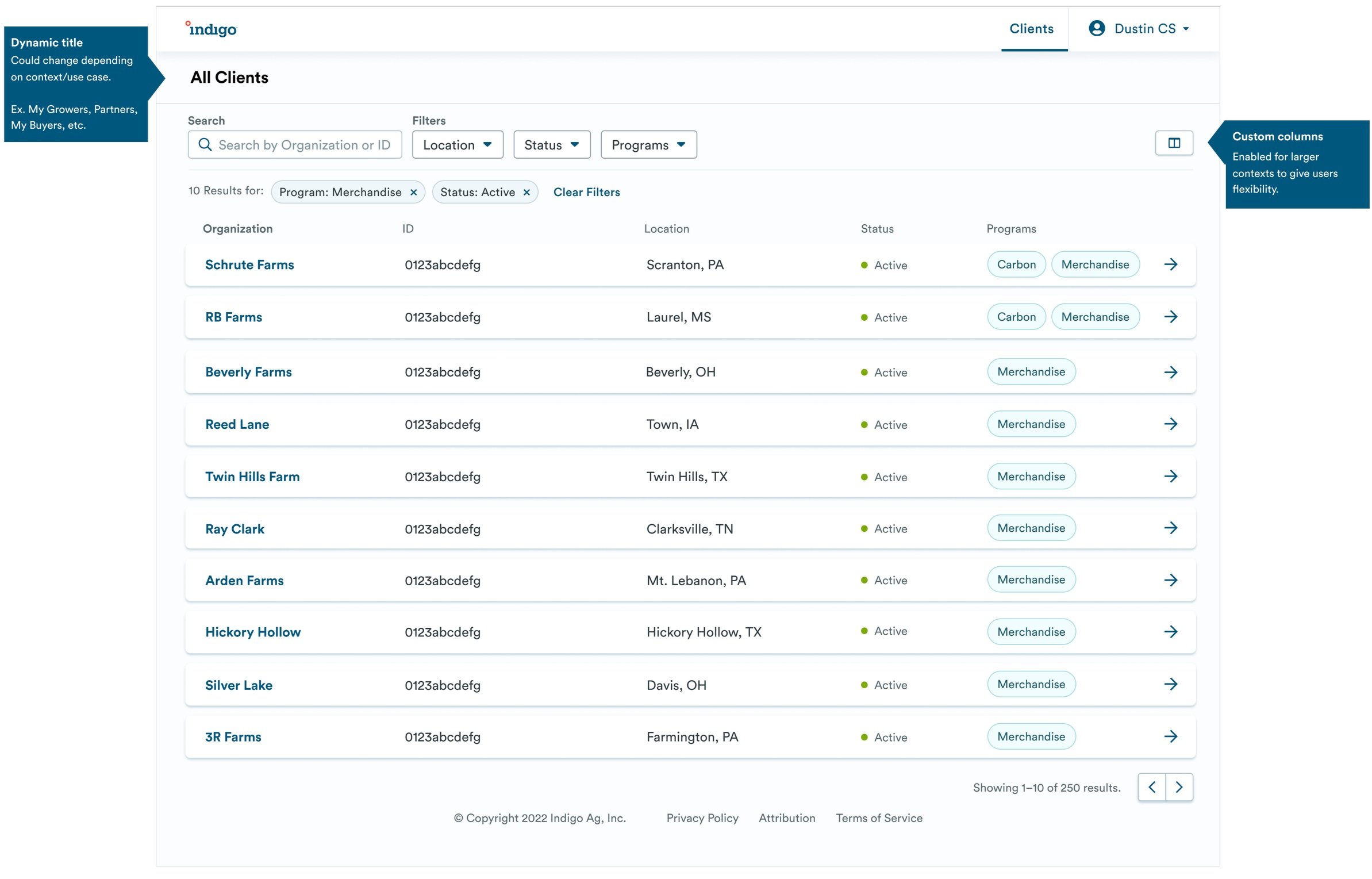Image resolution: width=1372 pixels, height=879 pixels.
Task: Open Privacy Policy link
Action: tap(702, 819)
